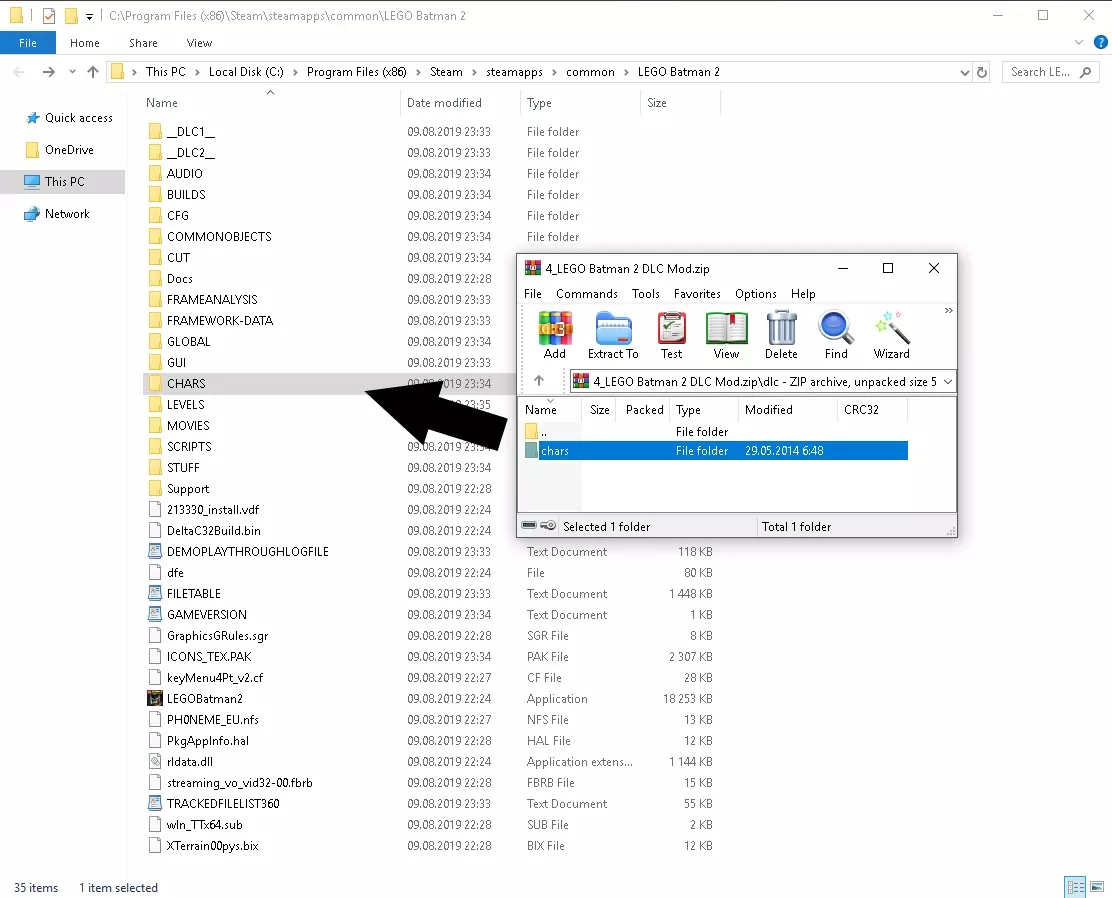1112x898 pixels.
Task: Open the Commands menu in WinRAR
Action: click(x=586, y=294)
